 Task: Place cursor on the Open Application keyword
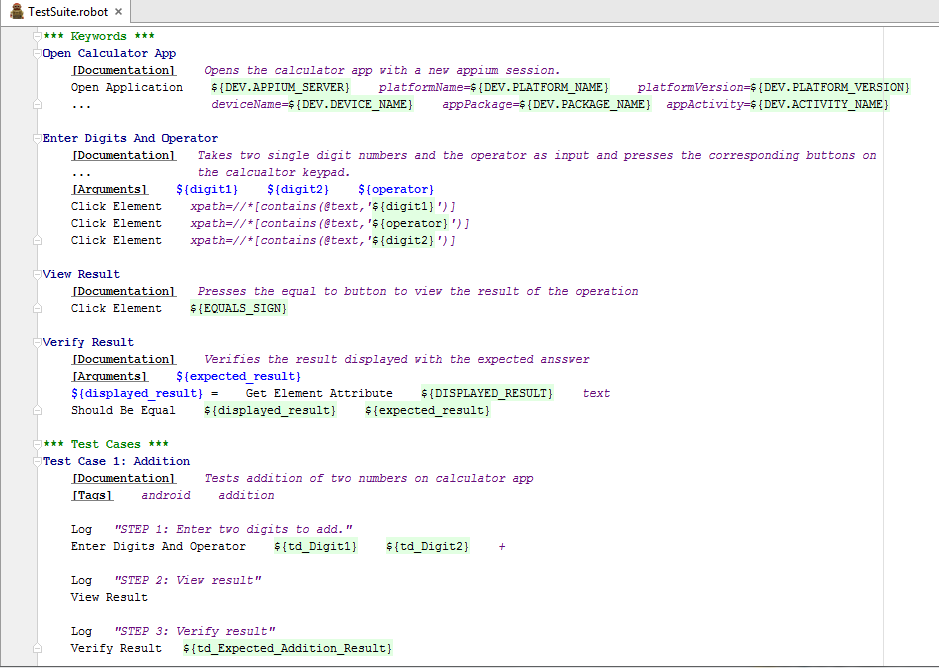(x=126, y=88)
